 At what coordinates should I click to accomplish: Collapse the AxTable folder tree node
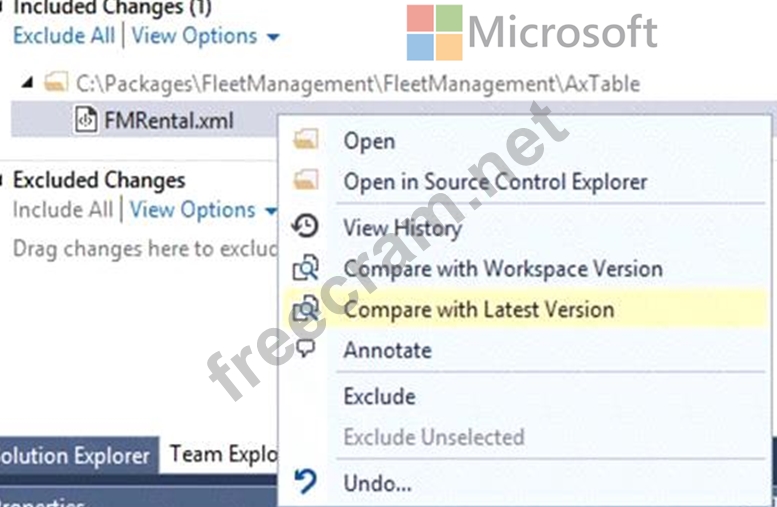(27, 82)
